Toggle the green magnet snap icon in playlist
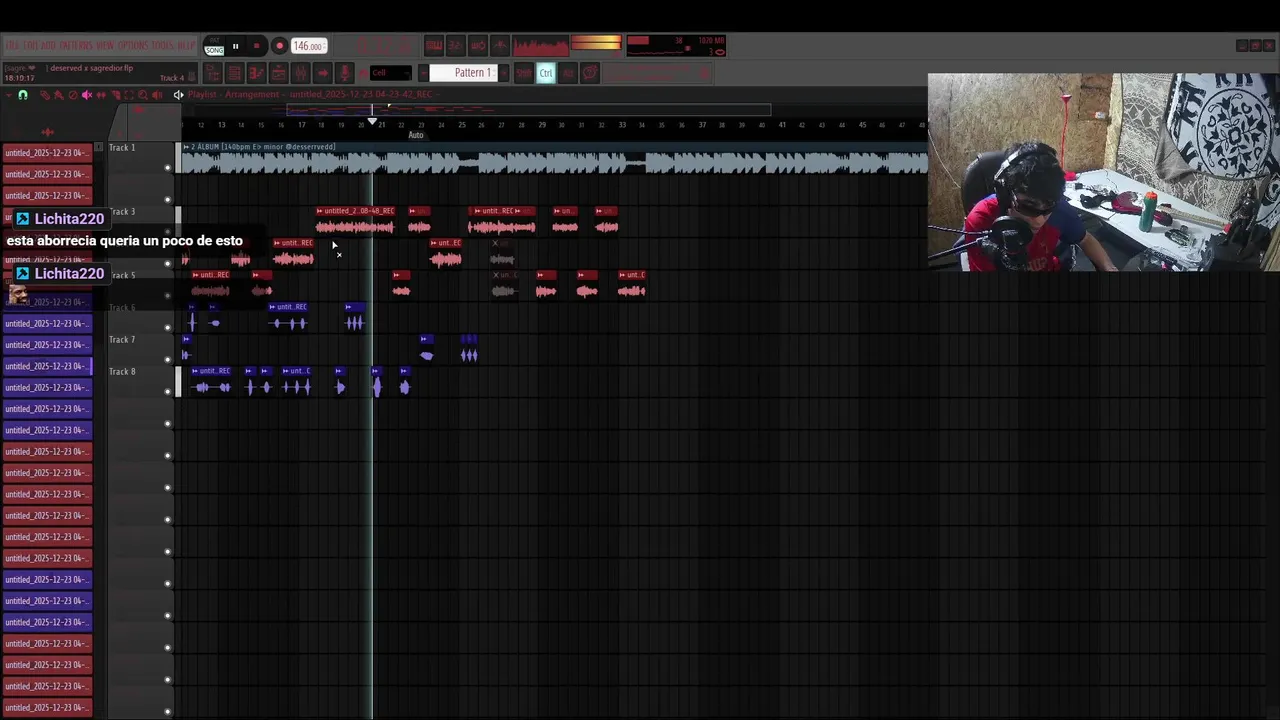1280x720 pixels. click(23, 95)
